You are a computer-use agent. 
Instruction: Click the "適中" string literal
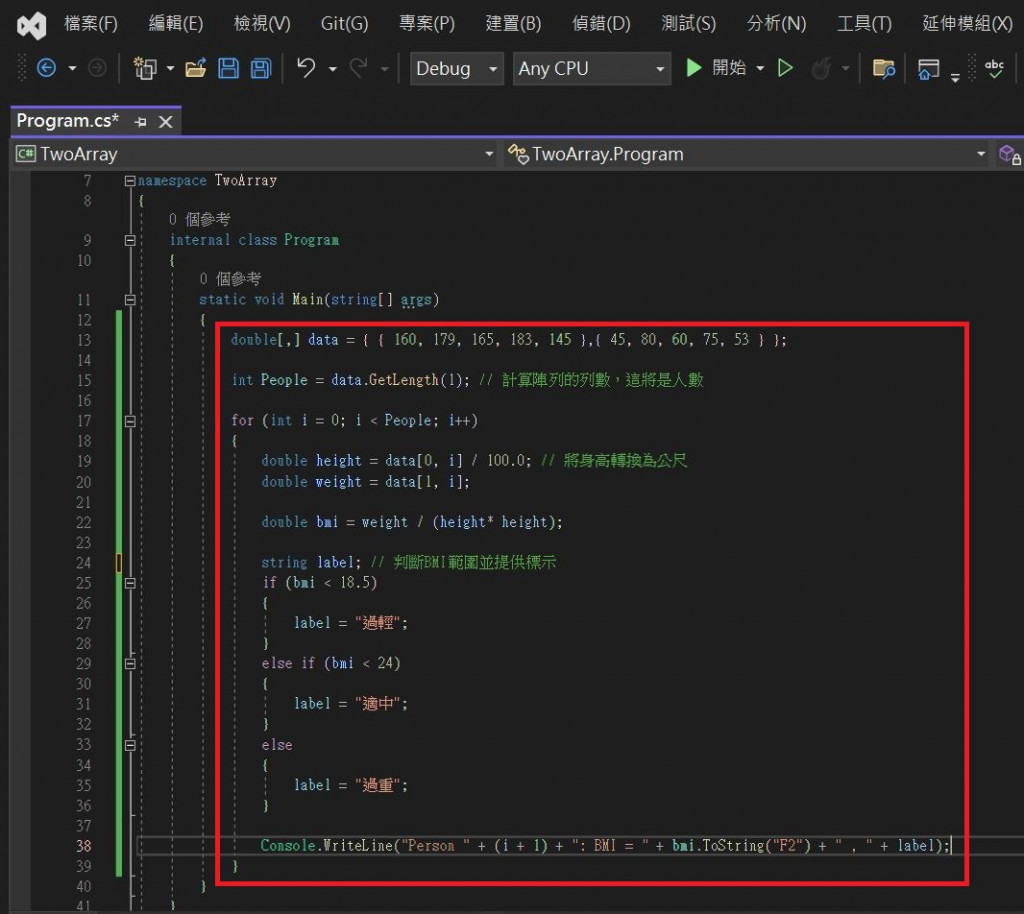click(x=377, y=704)
